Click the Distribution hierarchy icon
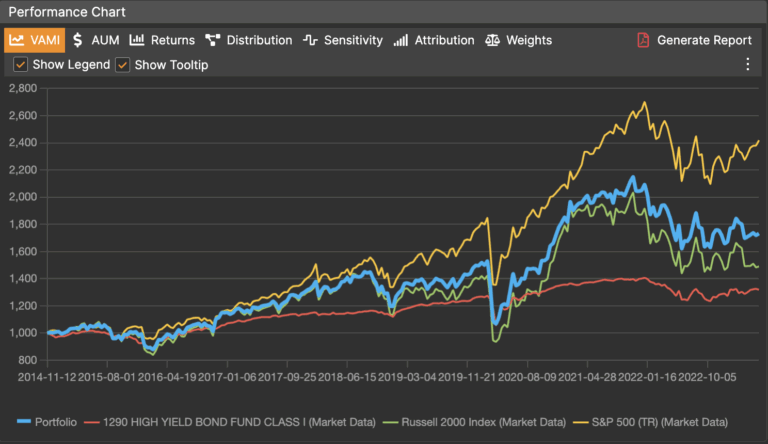Screen dimensions: 768x444 [212, 41]
